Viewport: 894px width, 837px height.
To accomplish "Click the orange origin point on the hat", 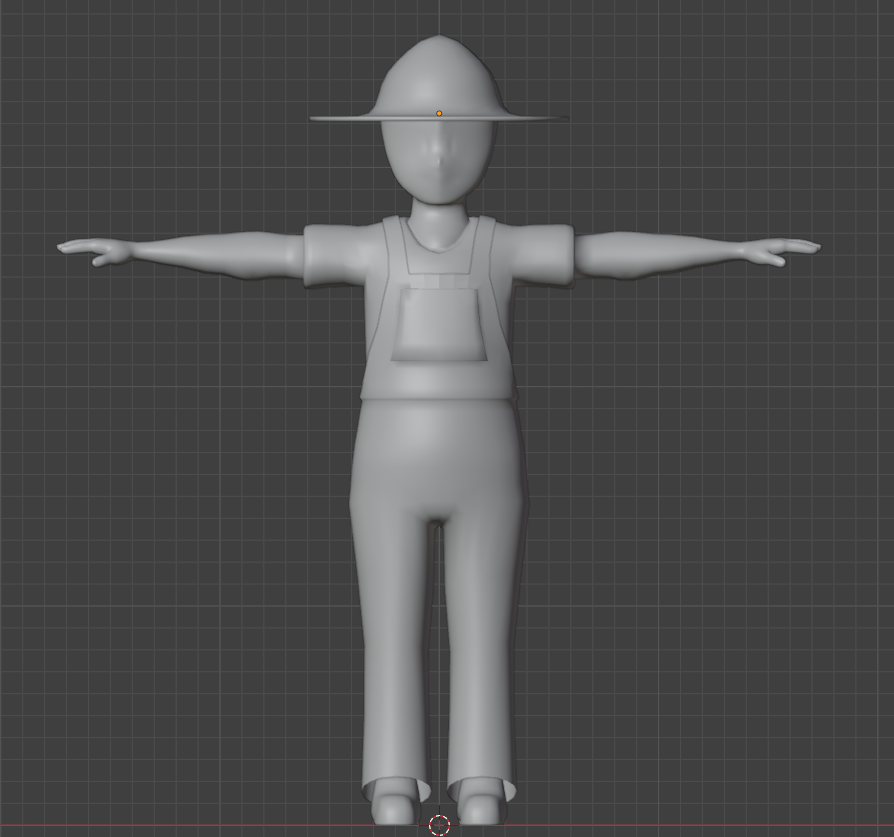I will [439, 113].
